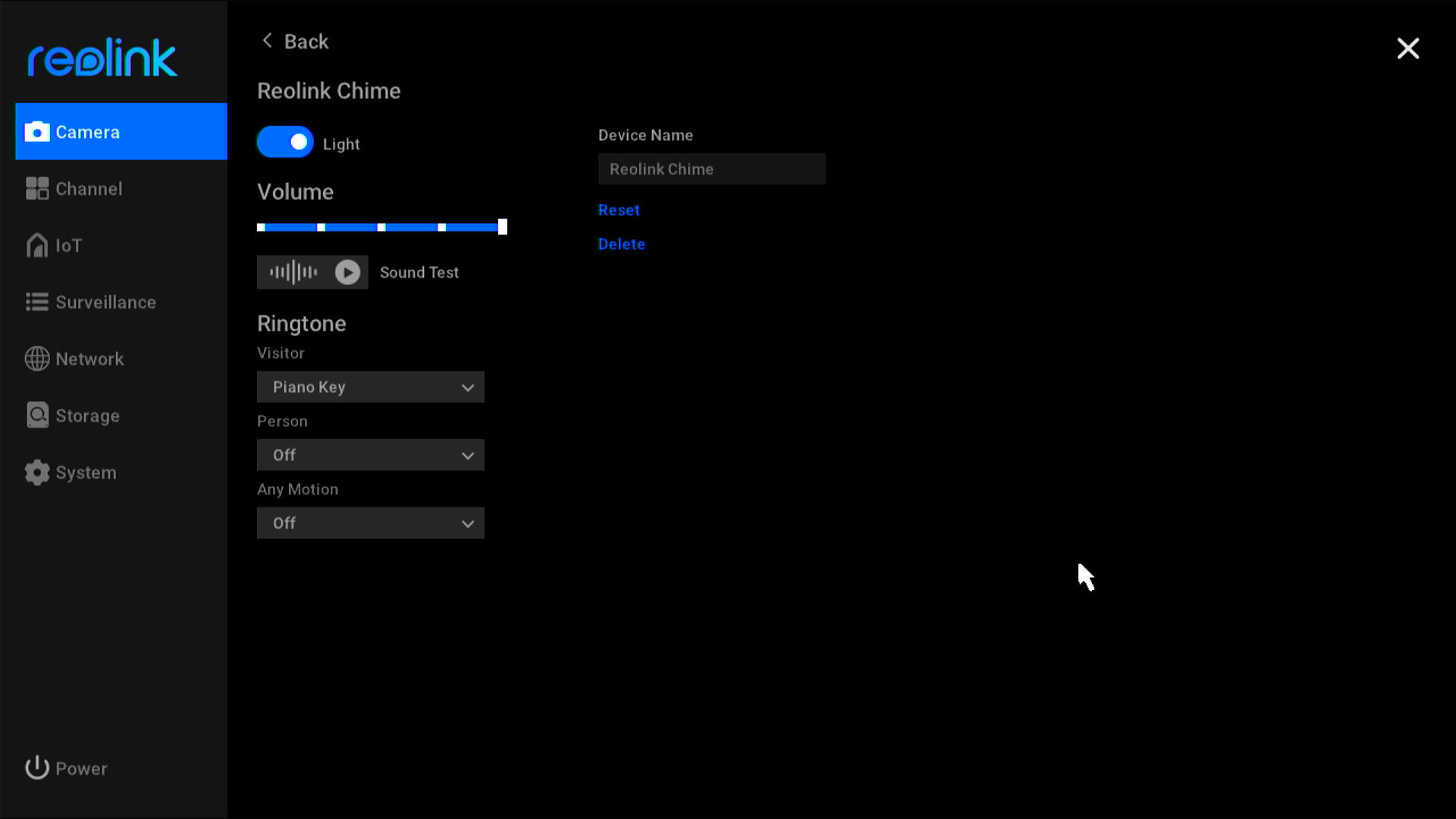Click the Reolink Chime heading
Screen dimensions: 1456x819
tap(329, 91)
